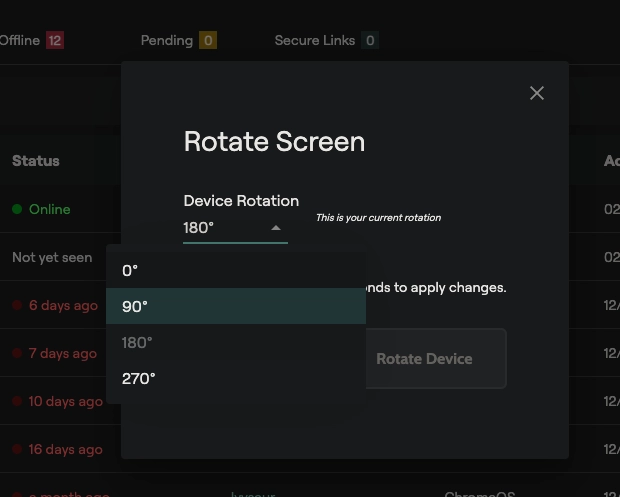The height and width of the screenshot is (497, 620).
Task: Sort by the Status column header
Action: pos(36,160)
